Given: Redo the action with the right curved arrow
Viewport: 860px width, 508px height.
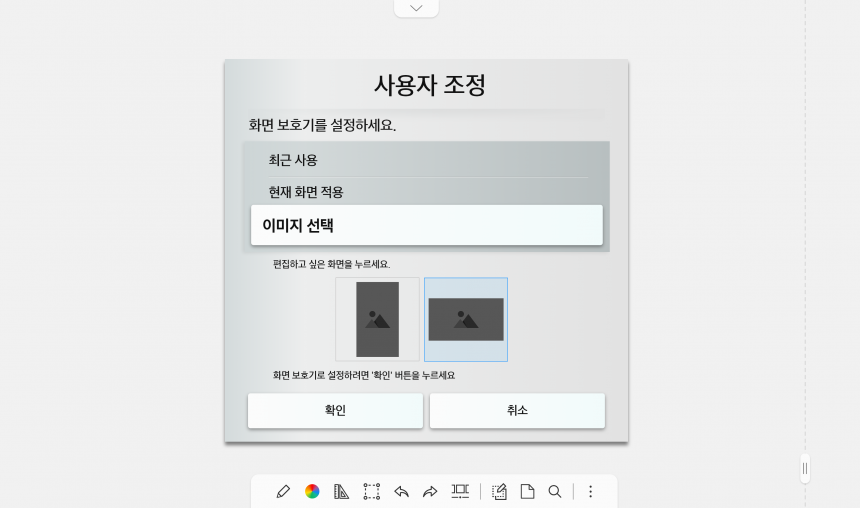Looking at the screenshot, I should click(x=430, y=491).
